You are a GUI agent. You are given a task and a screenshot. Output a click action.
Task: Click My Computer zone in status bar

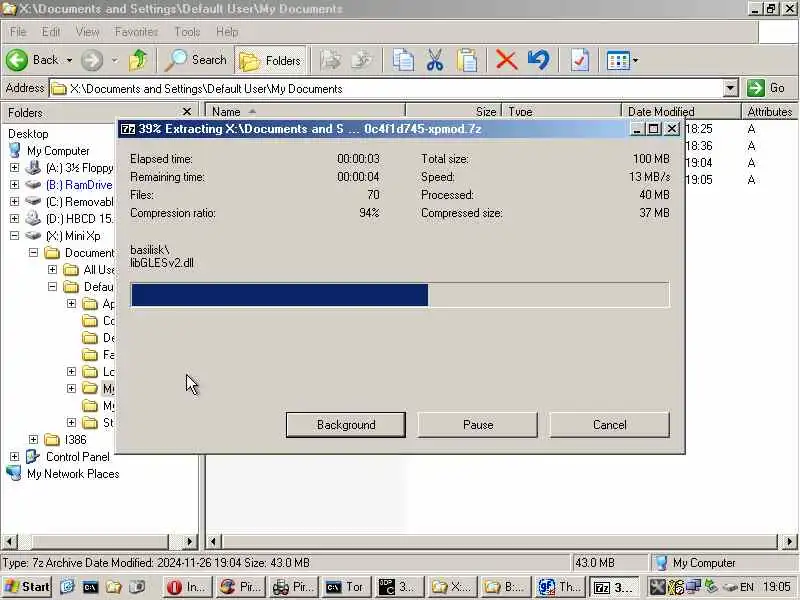[x=723, y=563]
